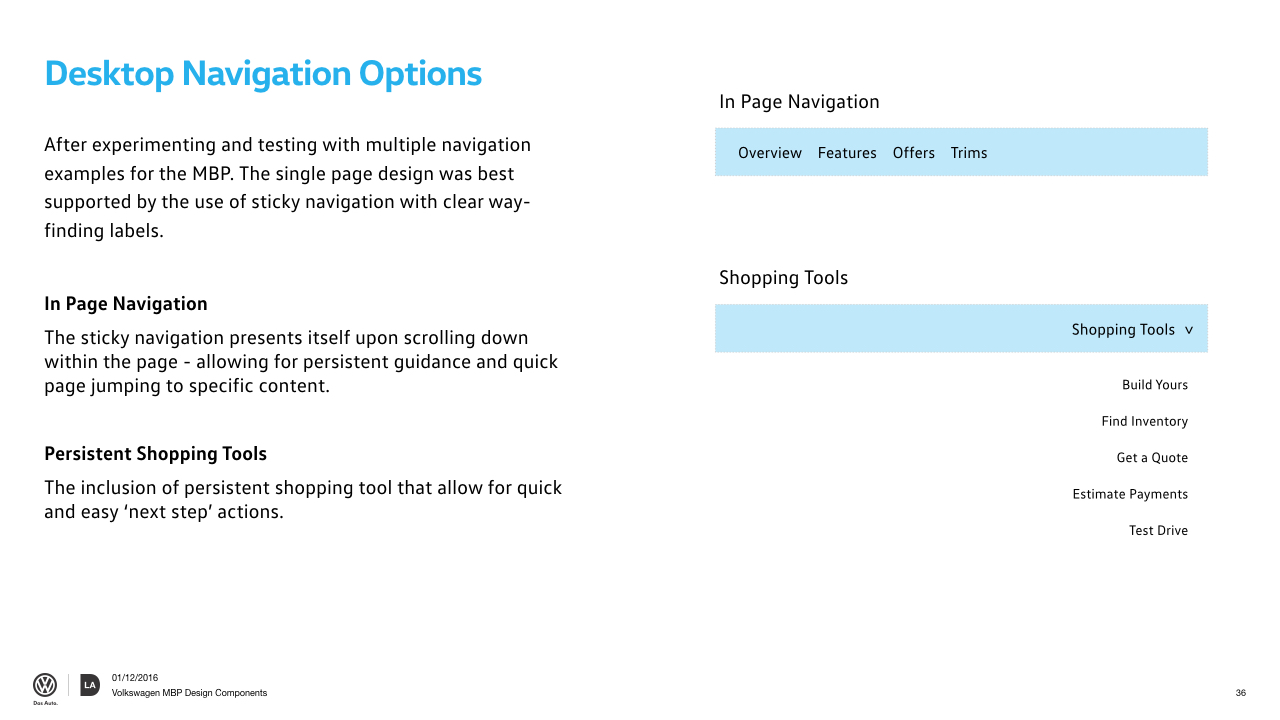Click the Volkswagen logo icon
Image resolution: width=1280 pixels, height=720 pixels.
pos(45,685)
